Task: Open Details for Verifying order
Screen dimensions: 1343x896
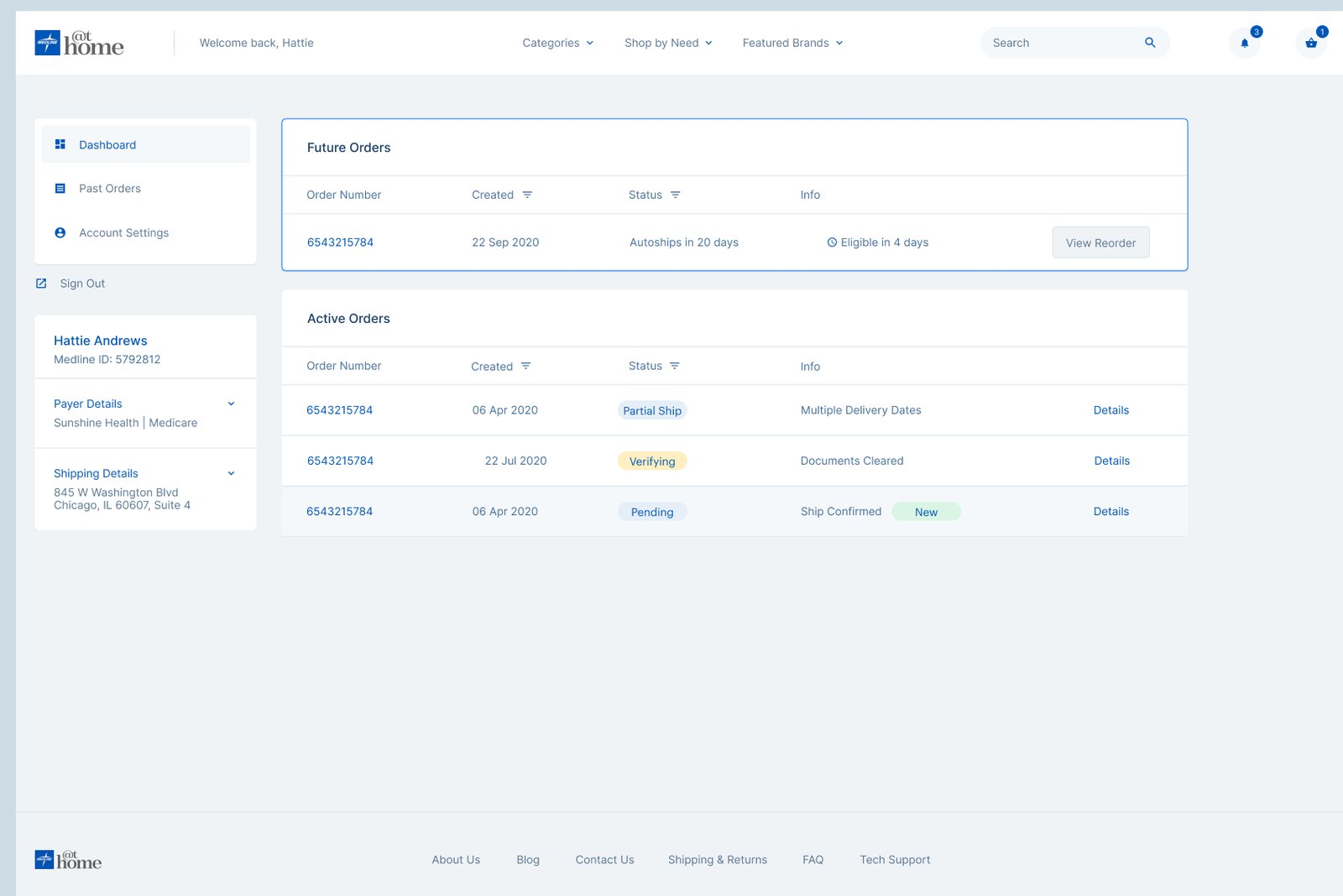Action: (1111, 461)
